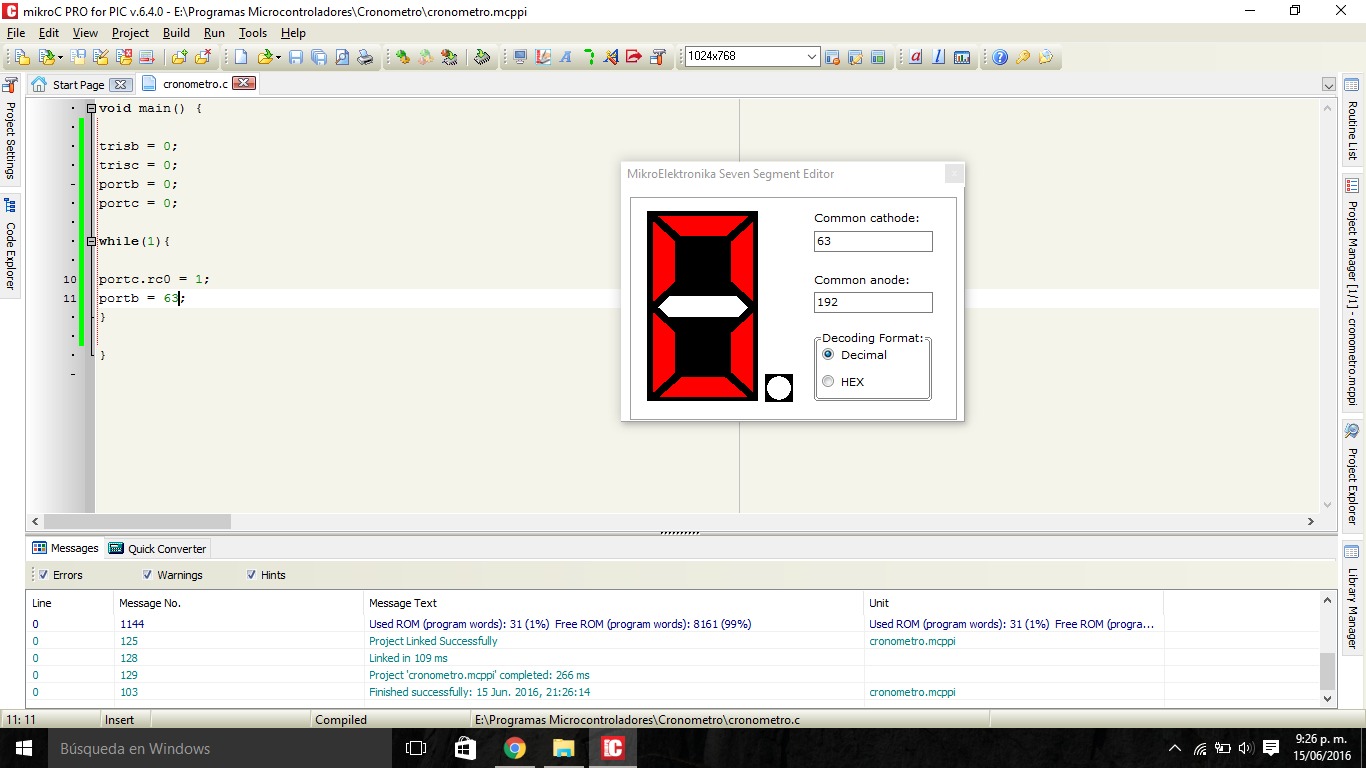Open Chrome from the taskbar
This screenshot has width=1366, height=768.
(x=515, y=748)
